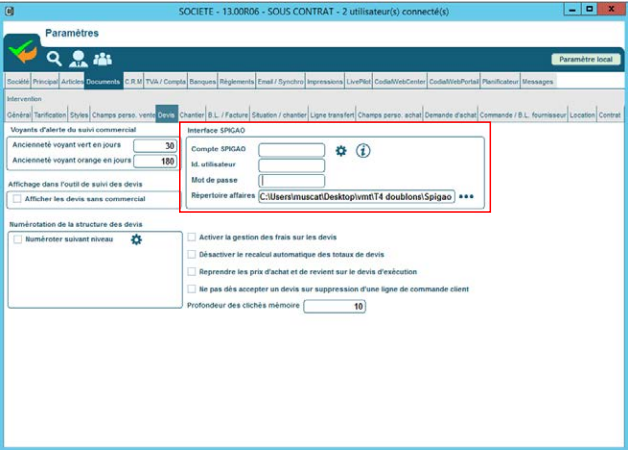This screenshot has width=628, height=450.
Task: Open Commande / B.L. fournisseur sub-tab
Action: (523, 115)
